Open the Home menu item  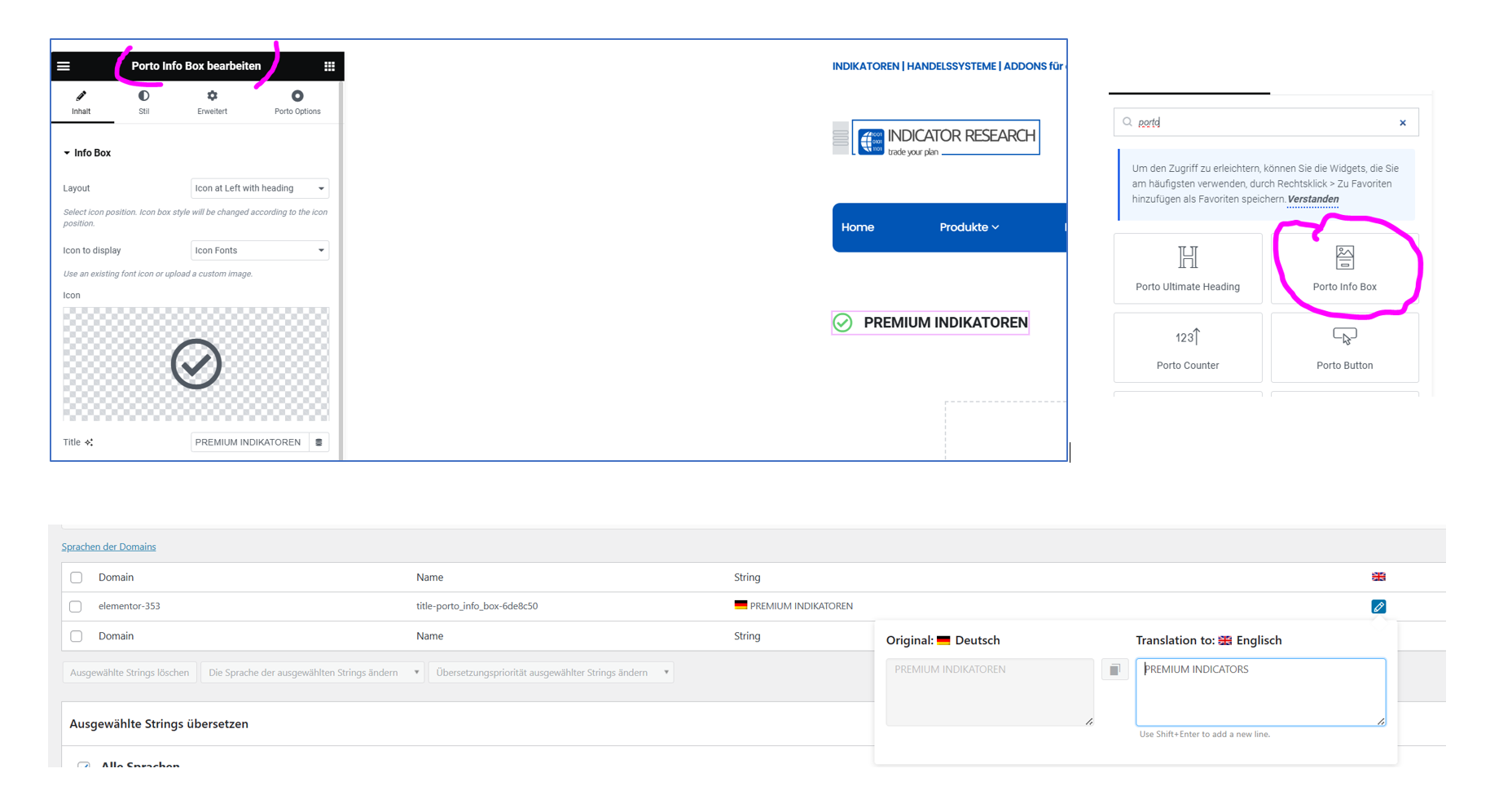(x=858, y=227)
